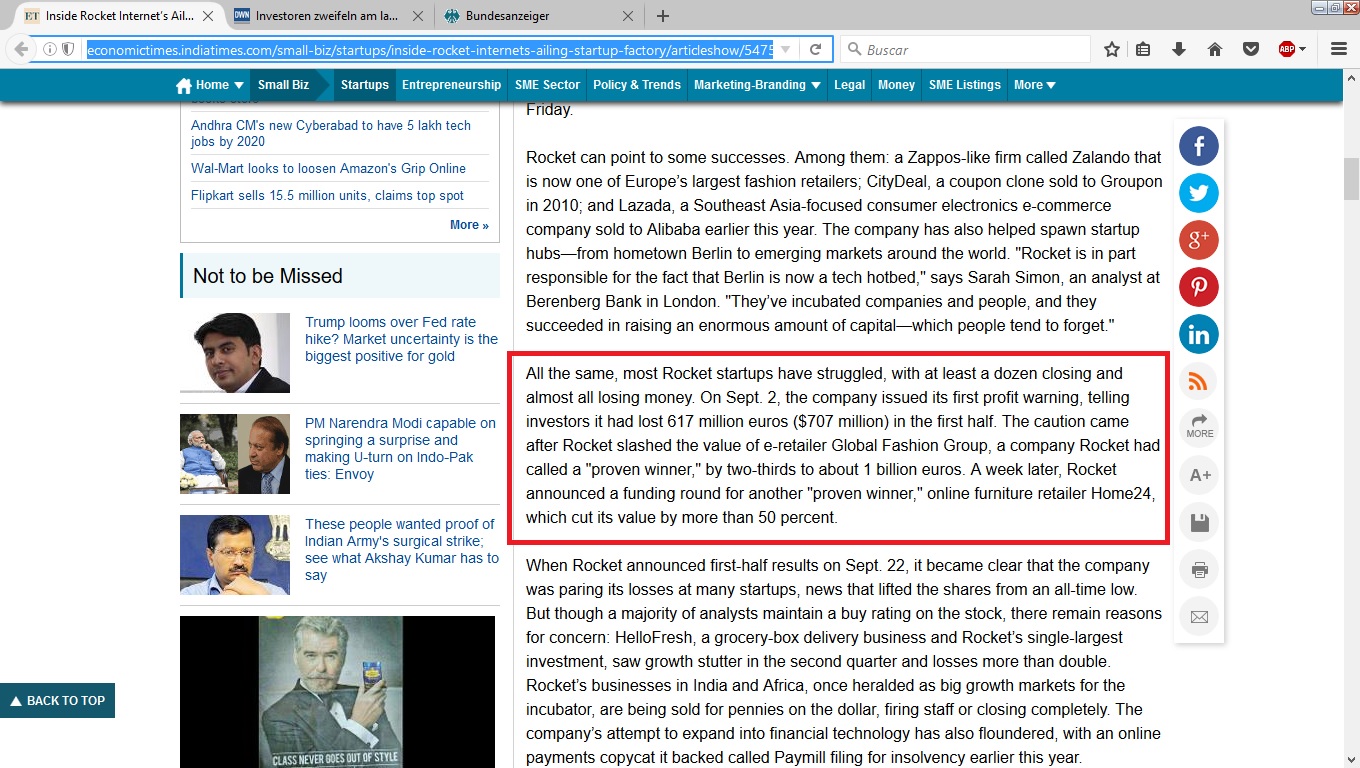Show site information icon in address bar
The width and height of the screenshot is (1360, 768).
50,49
